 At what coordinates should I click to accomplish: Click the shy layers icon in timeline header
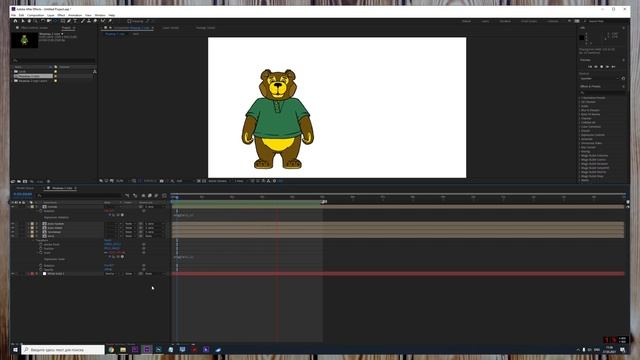tap(143, 196)
